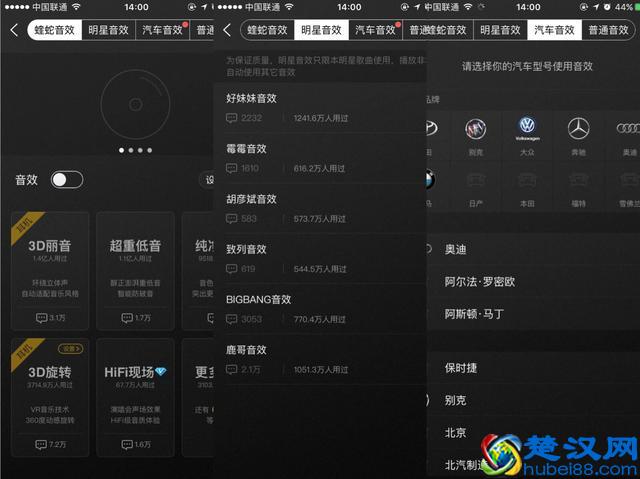Select 明星音效 tab on 蝰蛇音效 screen

coord(109,30)
